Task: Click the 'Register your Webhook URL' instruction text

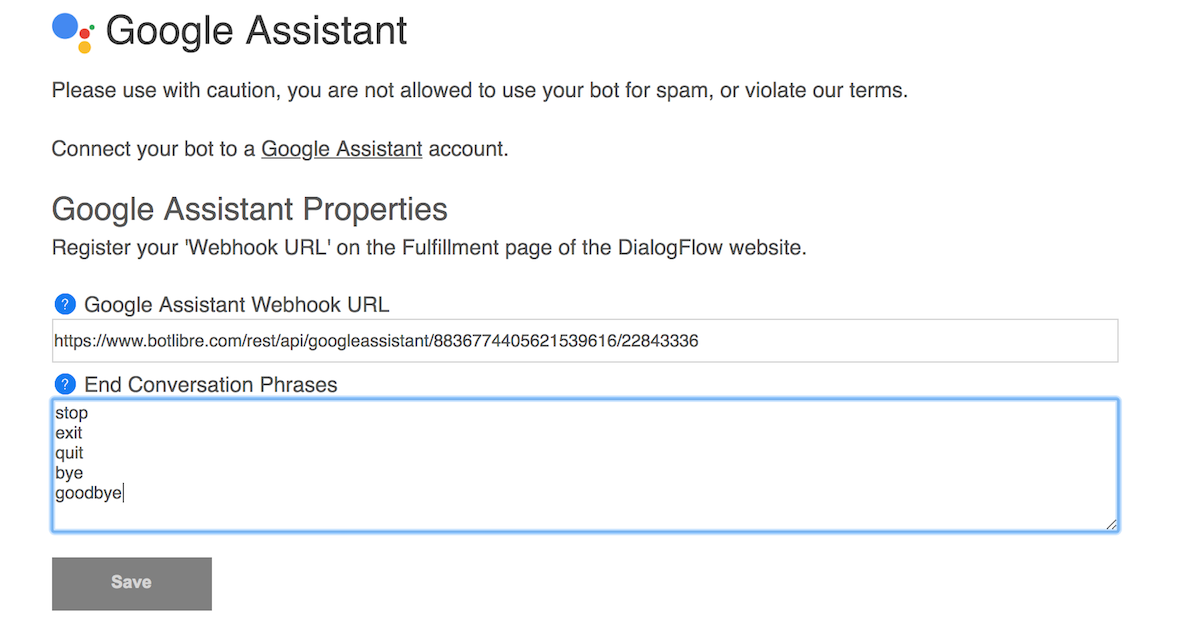Action: coord(429,247)
